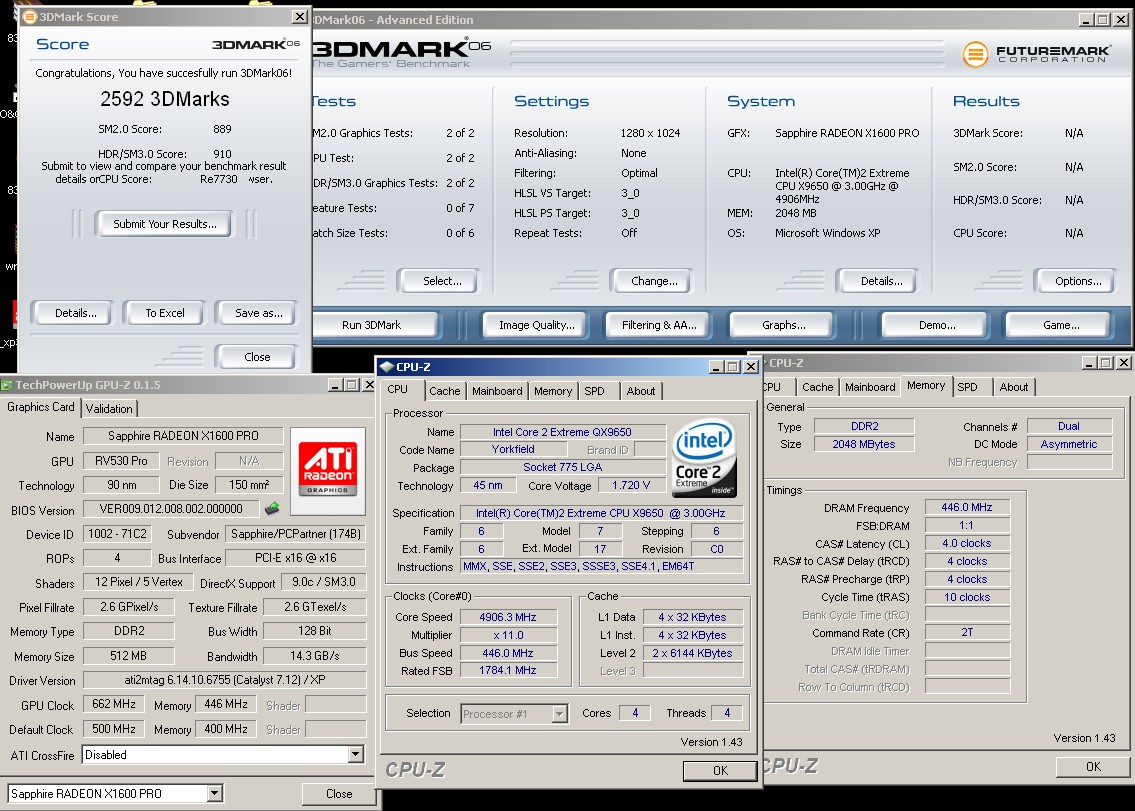Click the To Excel button
Screen dimensions: 1135x811
point(164,313)
